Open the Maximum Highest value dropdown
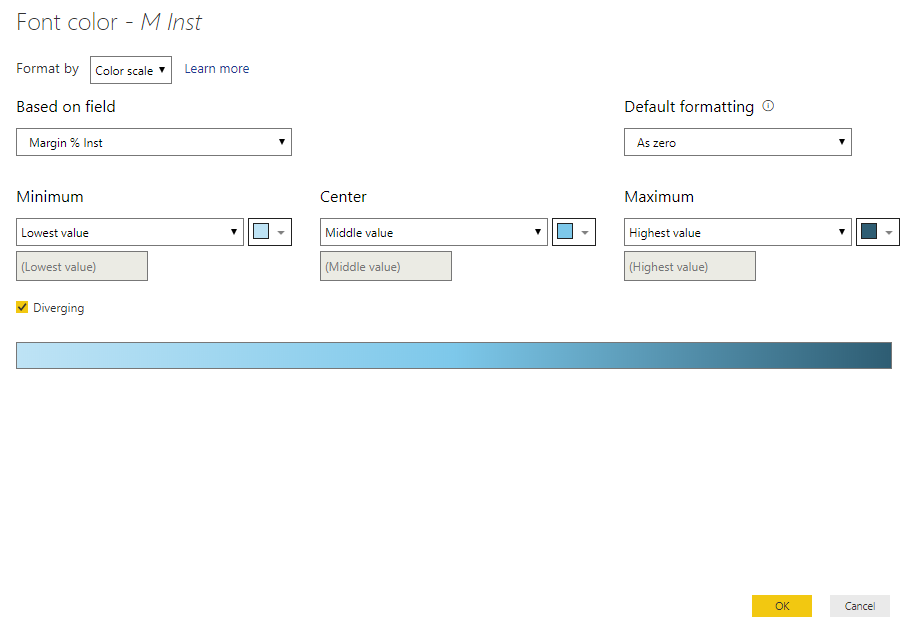Screen dimensions: 911x637 click(737, 231)
